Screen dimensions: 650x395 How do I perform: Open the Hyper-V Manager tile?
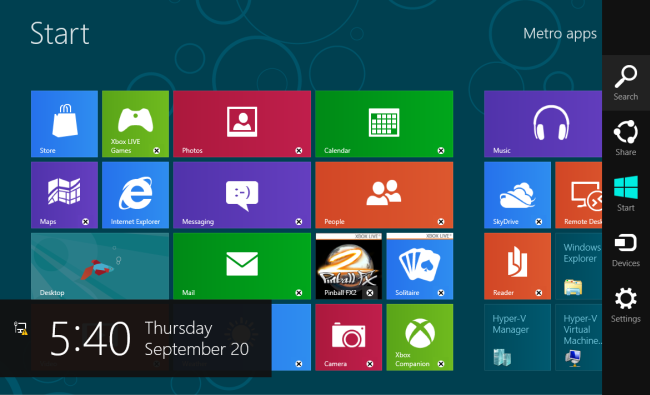pos(517,337)
